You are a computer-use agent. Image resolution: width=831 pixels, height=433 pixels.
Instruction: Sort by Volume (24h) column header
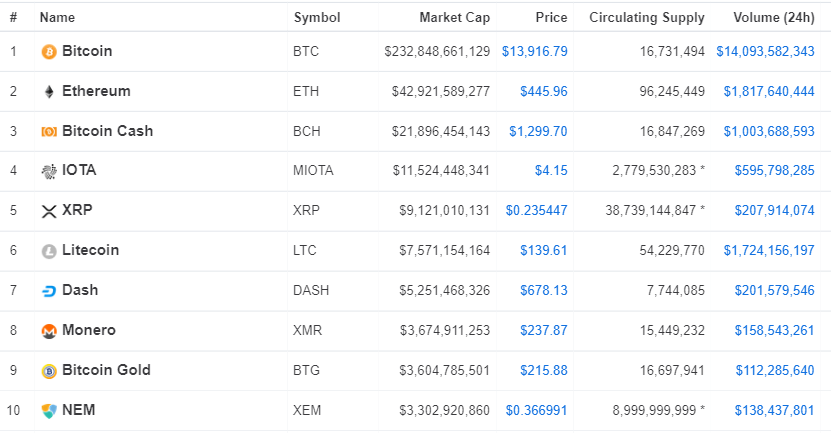pyautogui.click(x=774, y=17)
